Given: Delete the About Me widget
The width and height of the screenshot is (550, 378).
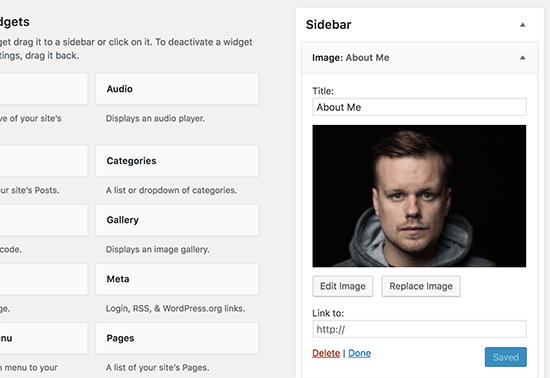Looking at the screenshot, I should [x=326, y=353].
